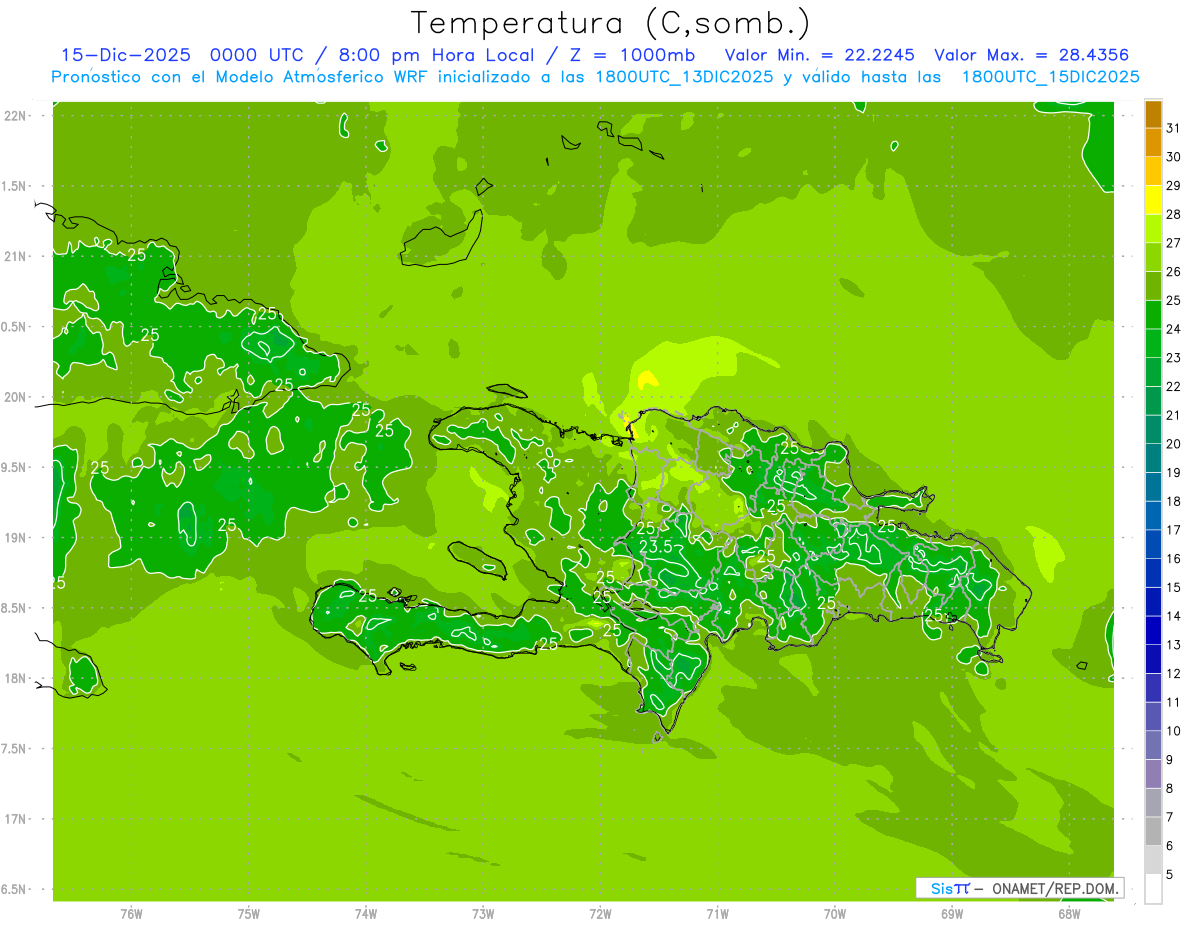Click the purple legend swatch between 8 and 9
Screen dimensions: 1200x927
pyautogui.click(x=1153, y=774)
